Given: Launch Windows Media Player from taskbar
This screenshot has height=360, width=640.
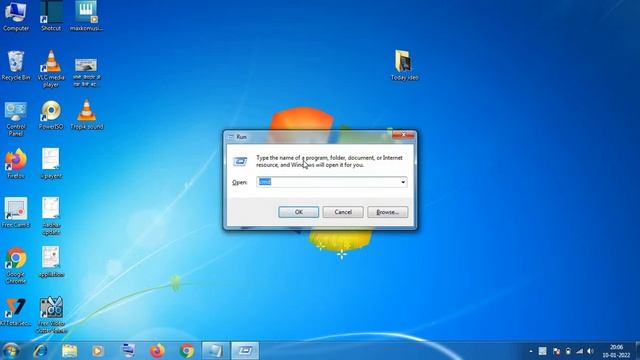Looking at the screenshot, I should [x=98, y=351].
